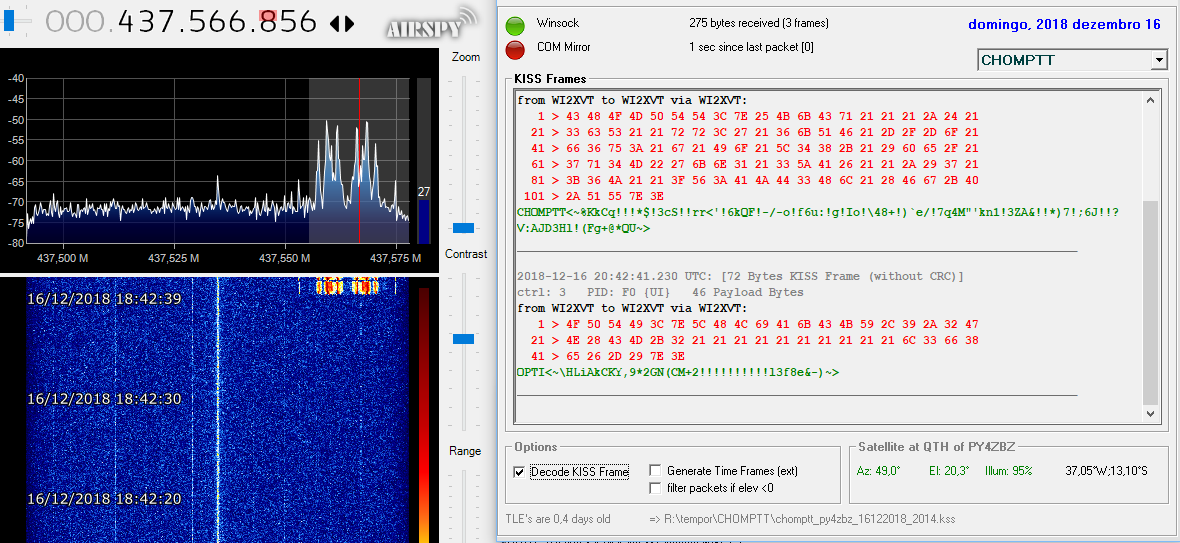Image resolution: width=1180 pixels, height=543 pixels.
Task: Click the left arrow beside the frequency
Action: tap(334, 23)
